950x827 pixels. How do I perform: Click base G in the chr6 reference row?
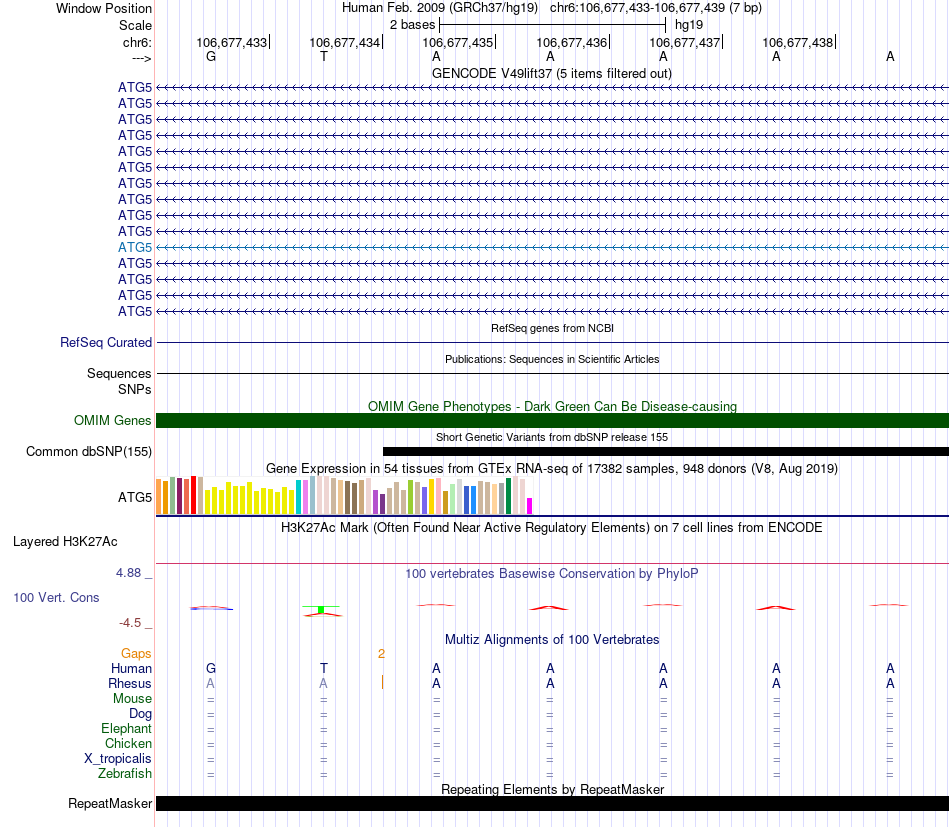(211, 56)
